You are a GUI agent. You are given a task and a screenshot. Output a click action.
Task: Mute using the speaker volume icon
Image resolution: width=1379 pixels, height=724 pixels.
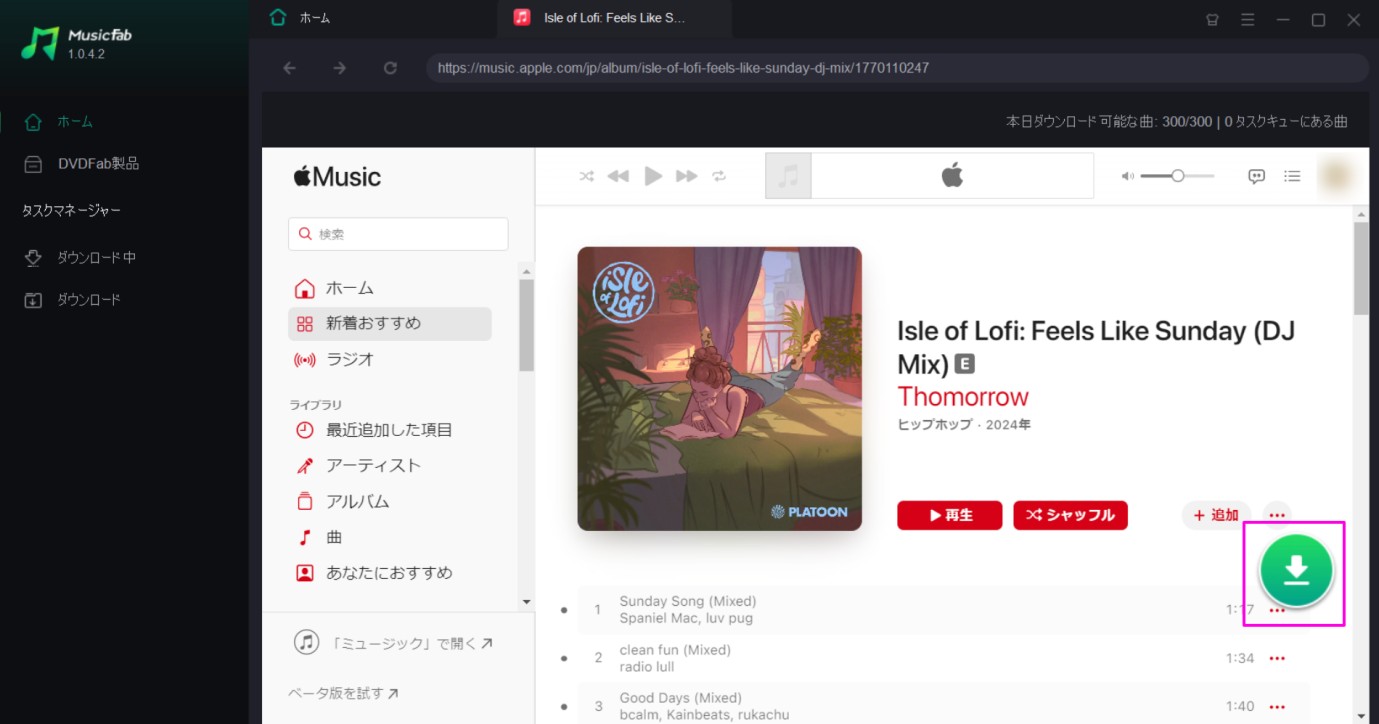tap(1128, 176)
